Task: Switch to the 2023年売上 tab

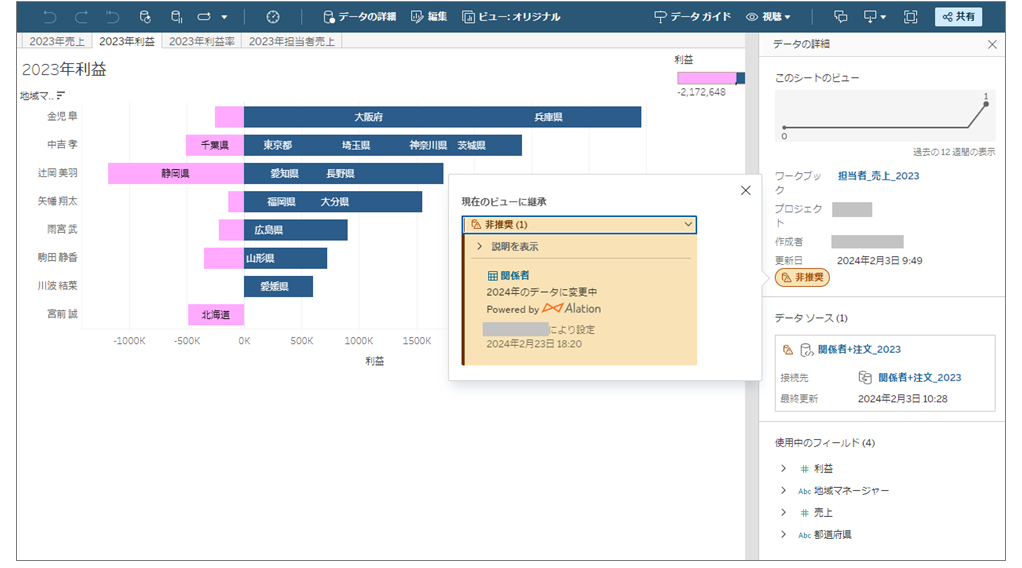Action: coord(57,41)
